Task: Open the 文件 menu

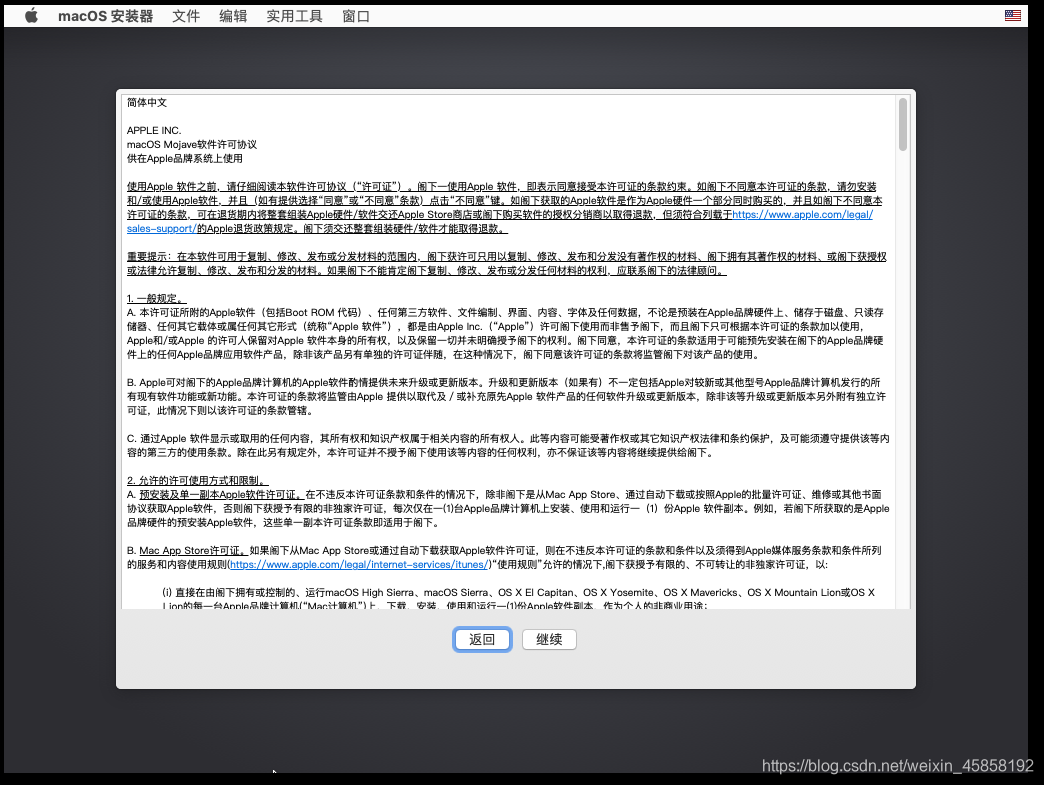Action: [x=186, y=16]
